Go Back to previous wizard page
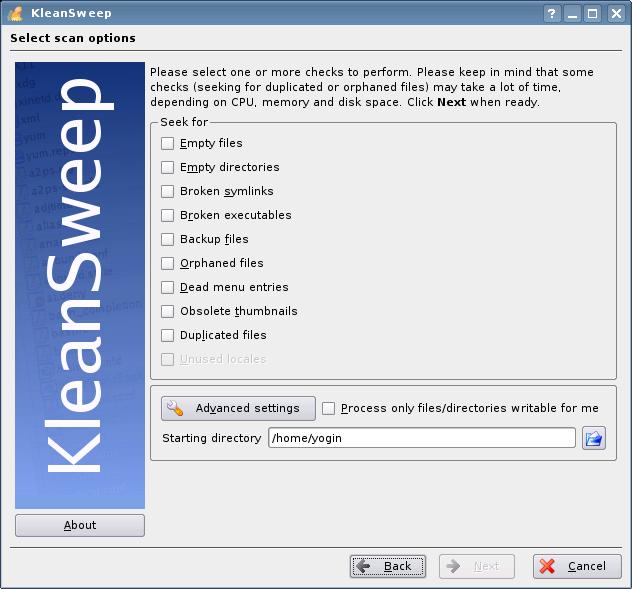The width and height of the screenshot is (632, 589). (388, 566)
